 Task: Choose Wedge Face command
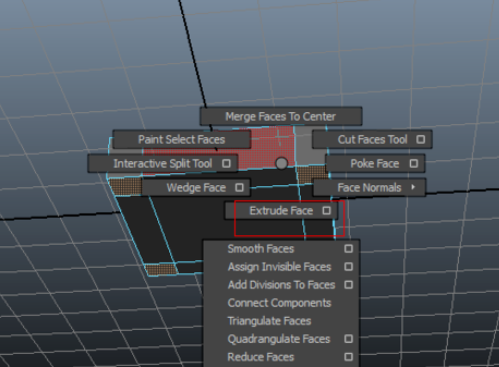[x=196, y=187]
